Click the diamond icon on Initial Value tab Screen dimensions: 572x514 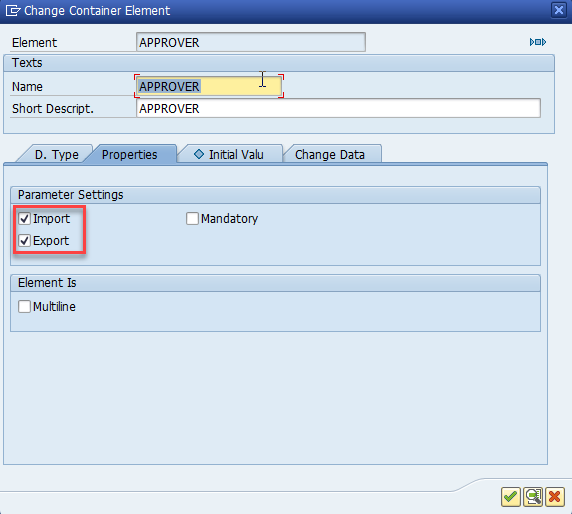pos(199,154)
